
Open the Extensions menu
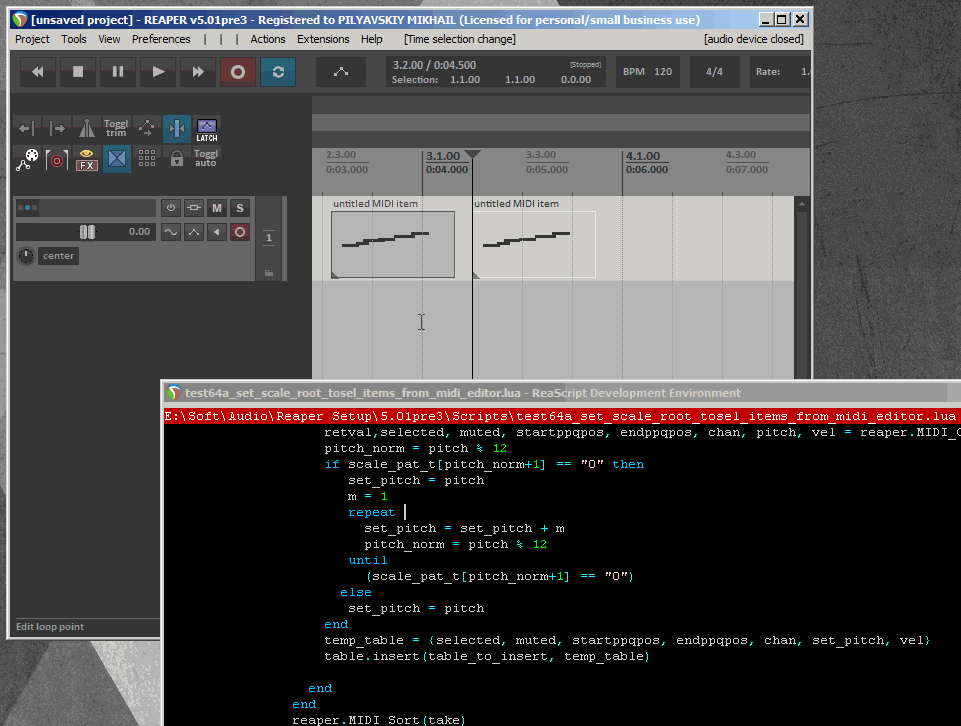pyautogui.click(x=323, y=39)
